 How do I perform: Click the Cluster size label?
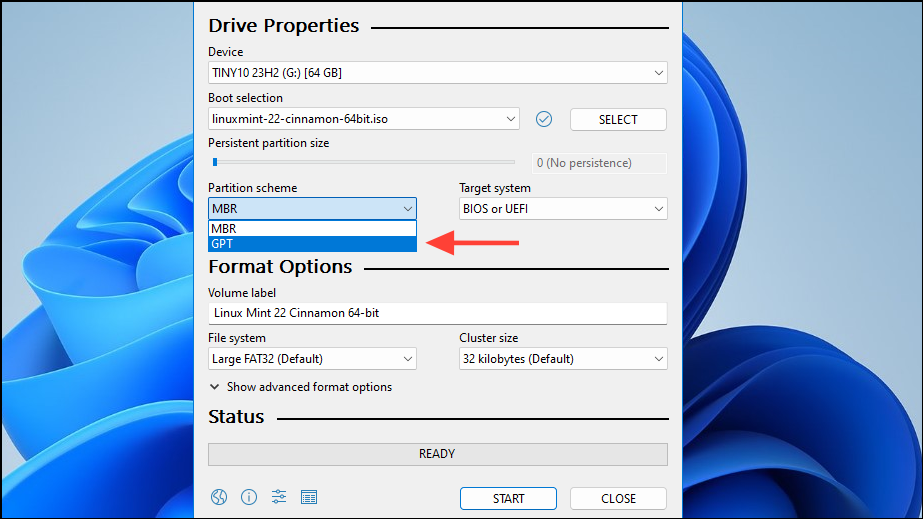489,338
